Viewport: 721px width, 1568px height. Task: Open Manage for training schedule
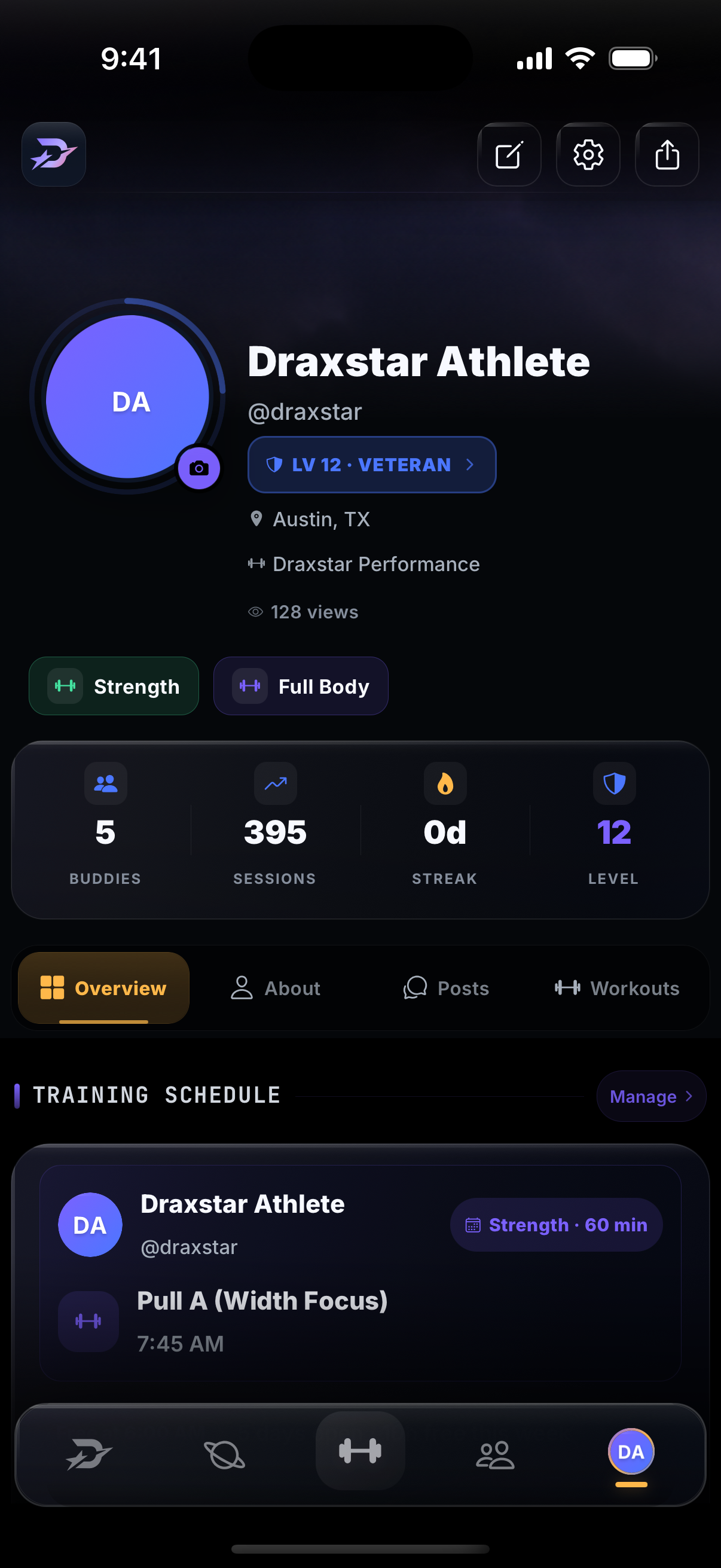[x=651, y=1096]
